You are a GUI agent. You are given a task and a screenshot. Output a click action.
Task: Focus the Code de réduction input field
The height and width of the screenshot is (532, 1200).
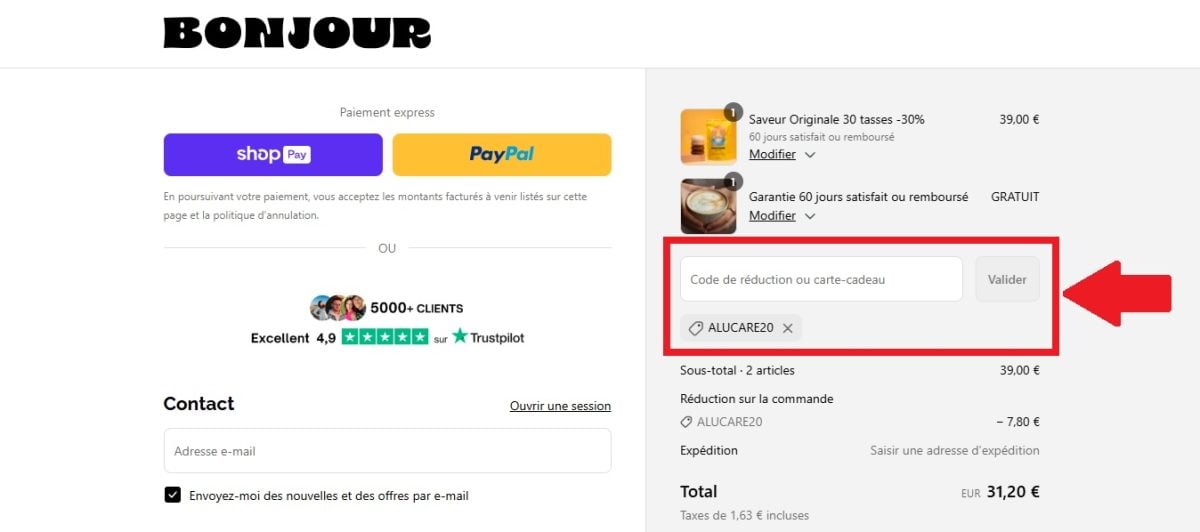click(x=821, y=279)
